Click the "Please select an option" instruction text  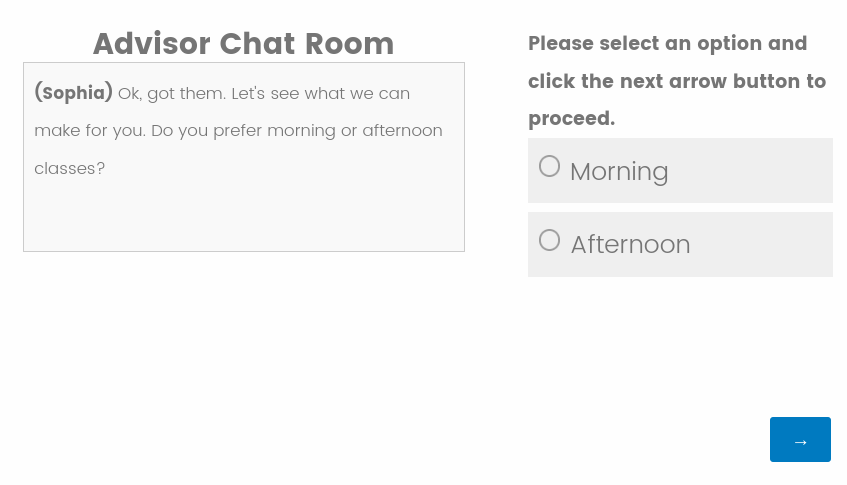coord(667,44)
